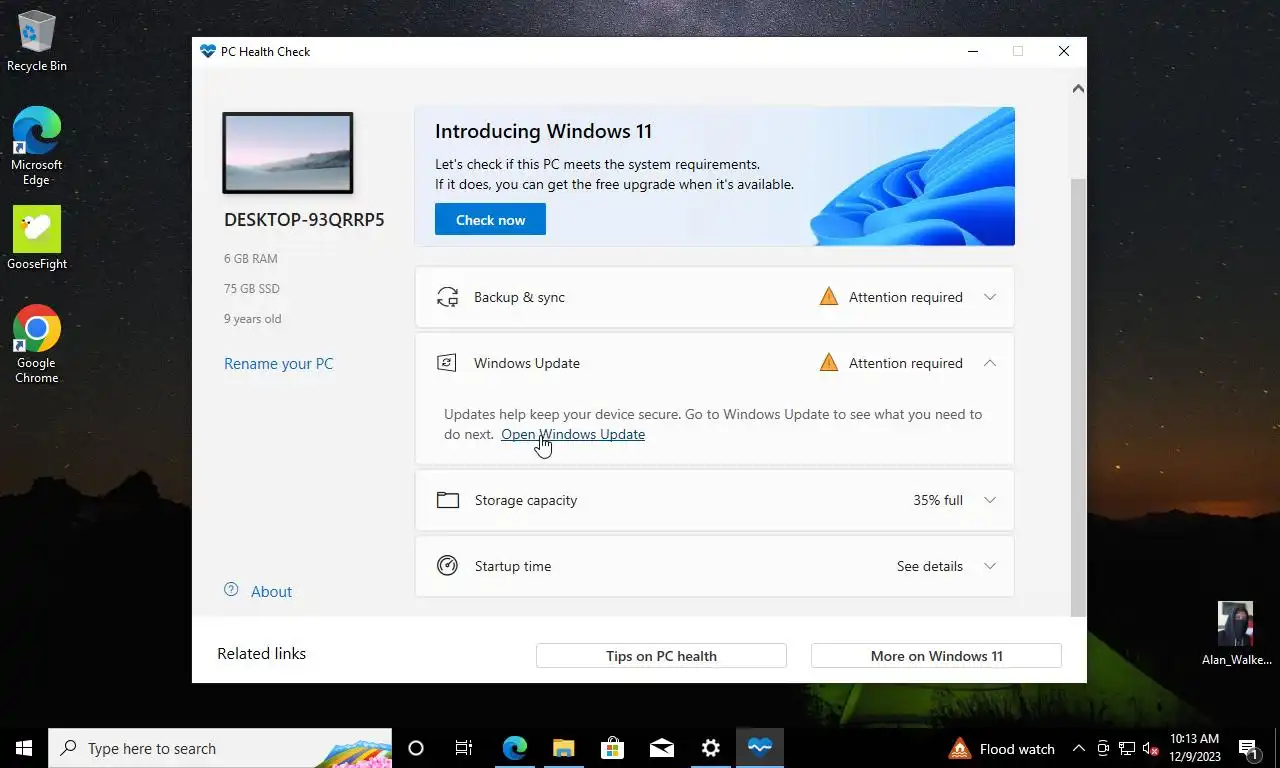
Task: Open Microsoft Store from the taskbar
Action: [613, 748]
